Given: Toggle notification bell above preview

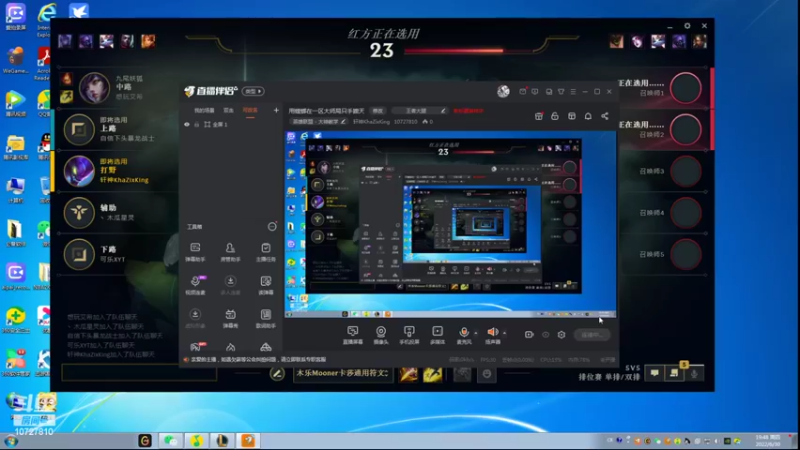Looking at the screenshot, I should (588, 116).
